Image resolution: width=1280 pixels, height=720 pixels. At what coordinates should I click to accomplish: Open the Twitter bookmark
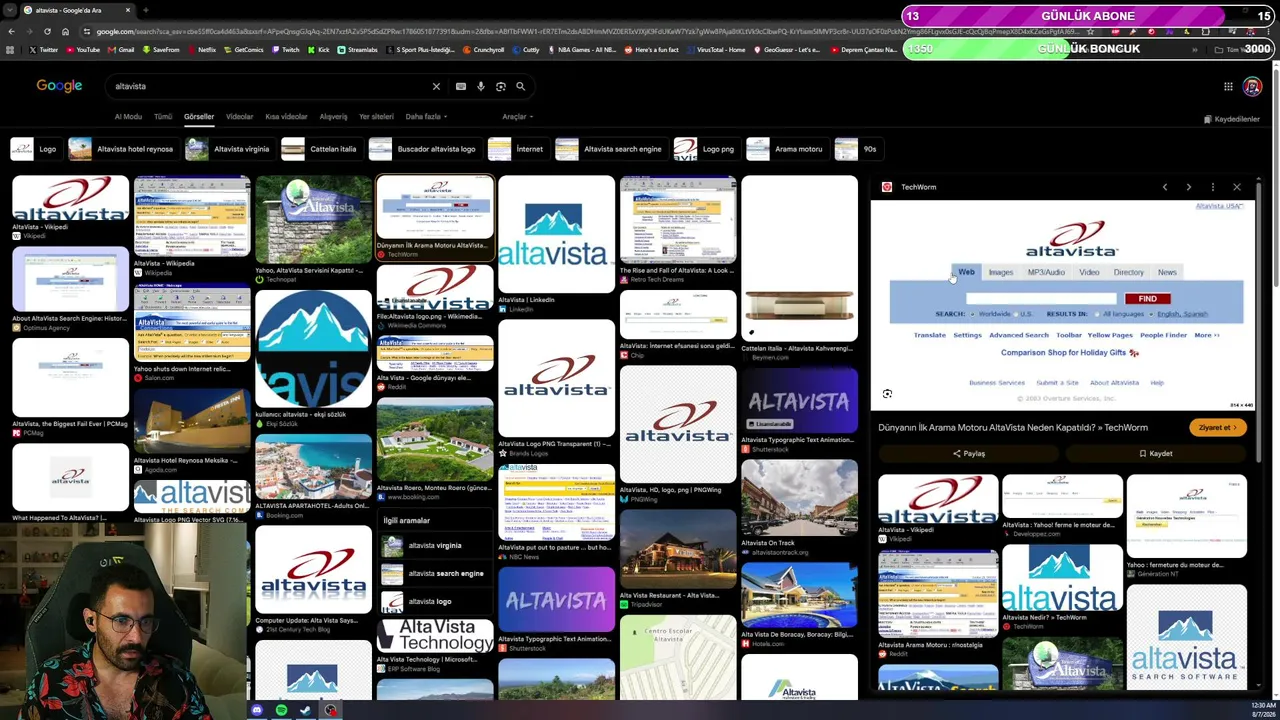[x=44, y=50]
